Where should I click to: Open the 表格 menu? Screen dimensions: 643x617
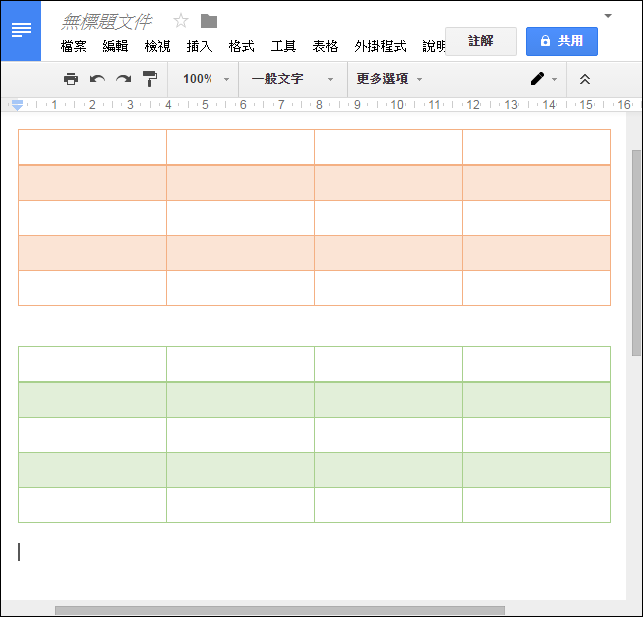pyautogui.click(x=325, y=46)
